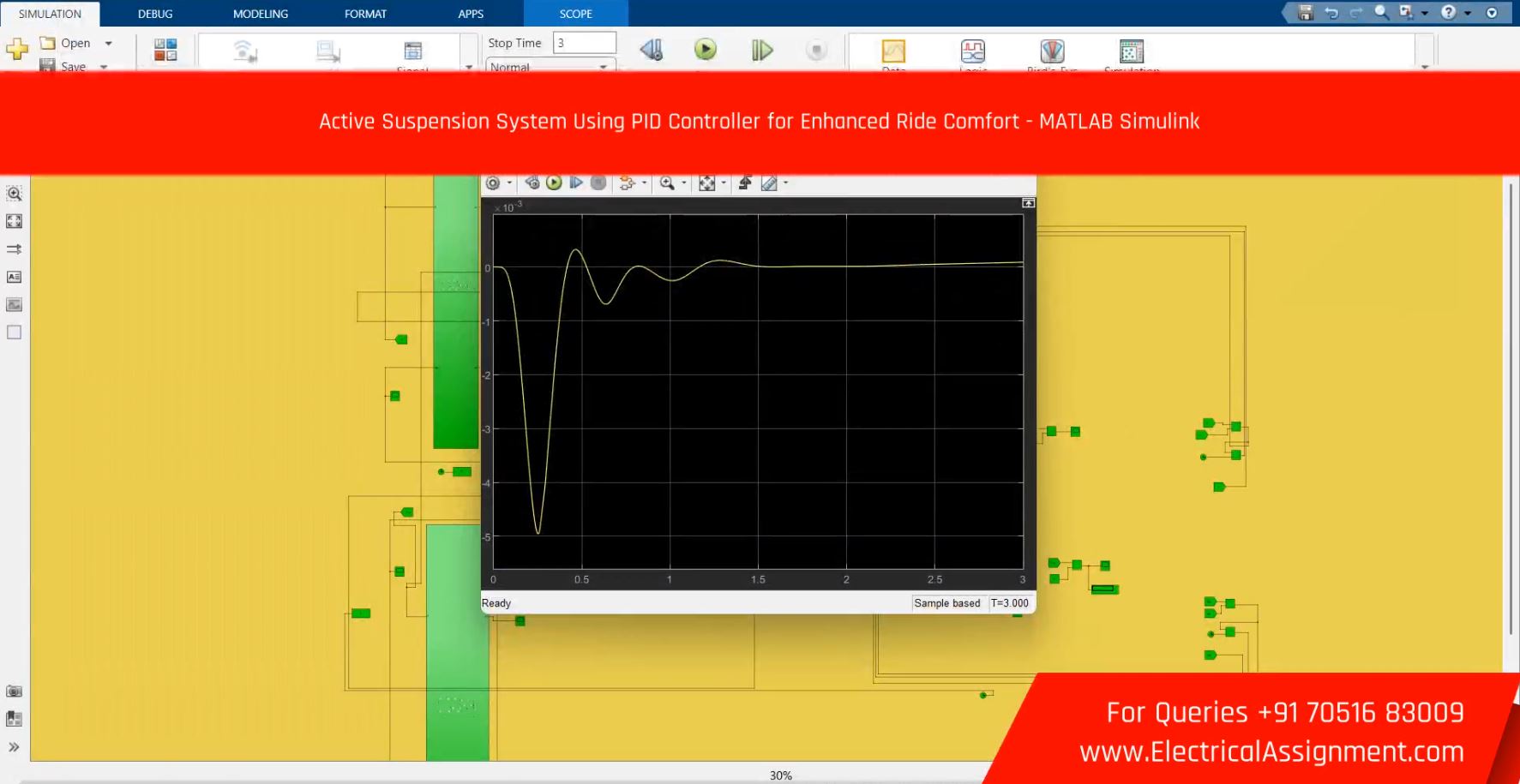Viewport: 1520px width, 784px height.
Task: Expand the palette with double chevron
Action: pyautogui.click(x=14, y=747)
